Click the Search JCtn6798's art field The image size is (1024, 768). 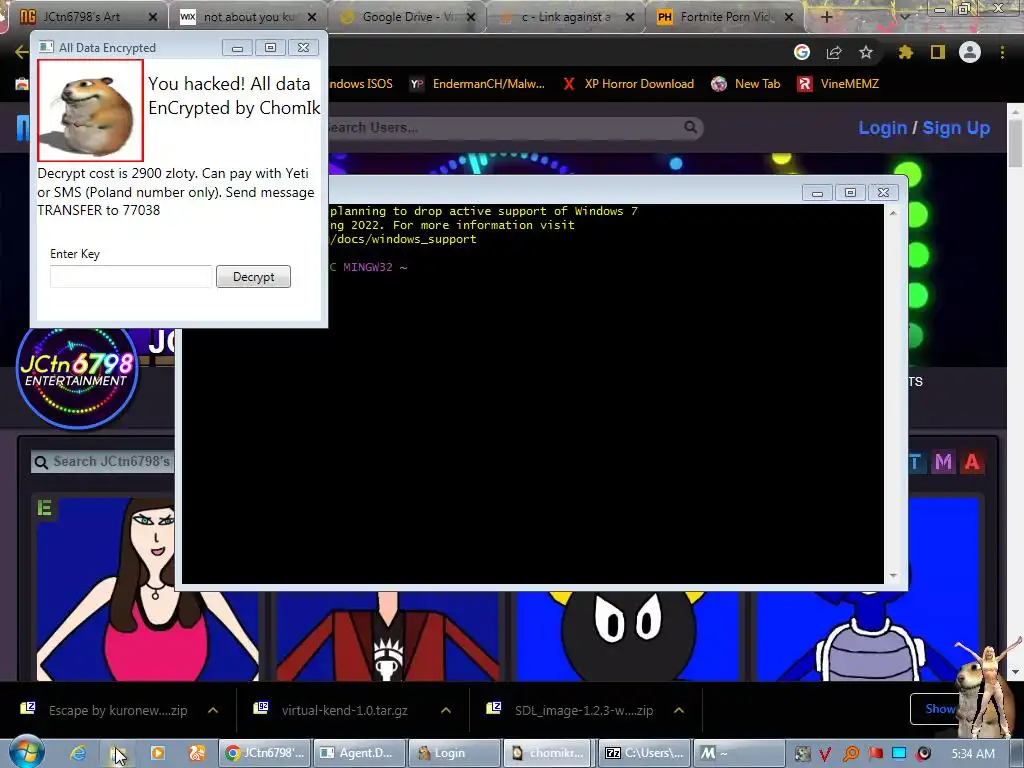(x=102, y=462)
